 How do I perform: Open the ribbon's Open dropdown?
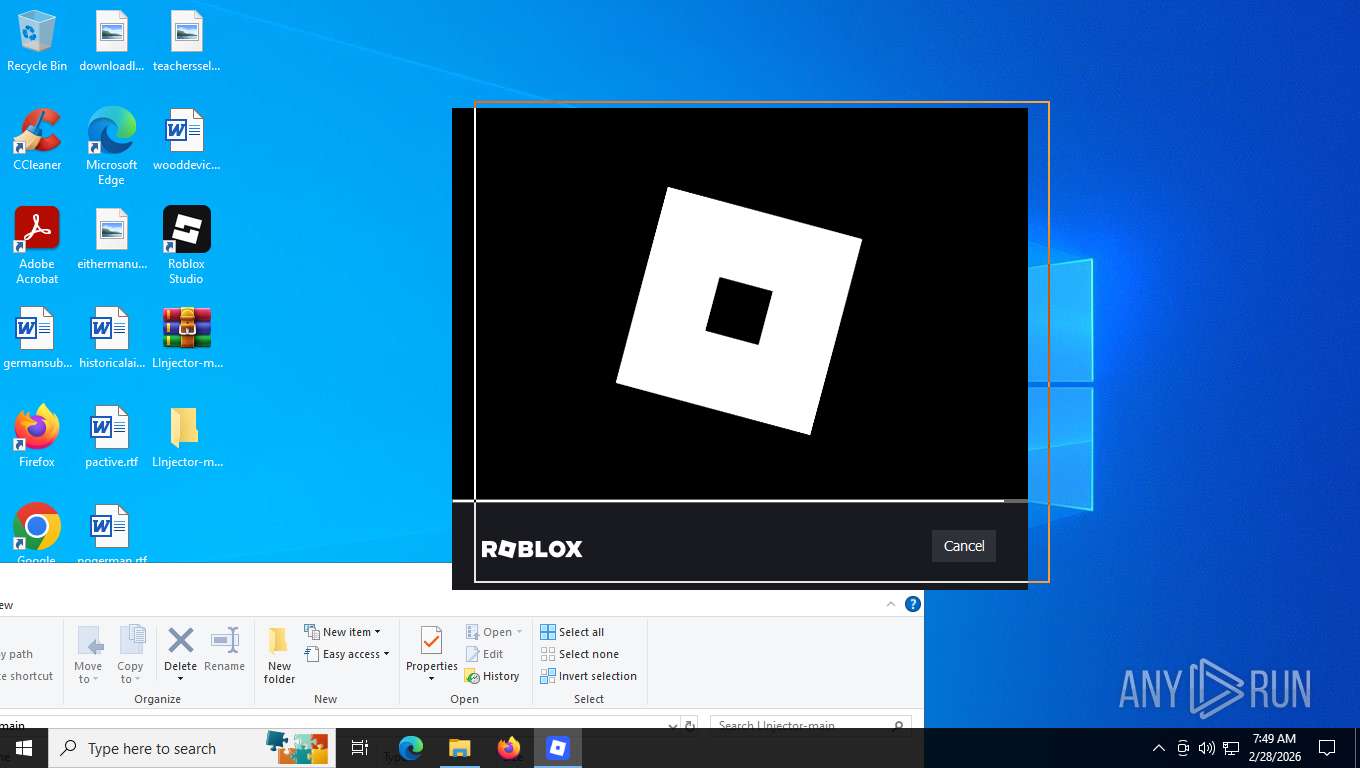pyautogui.click(x=494, y=632)
